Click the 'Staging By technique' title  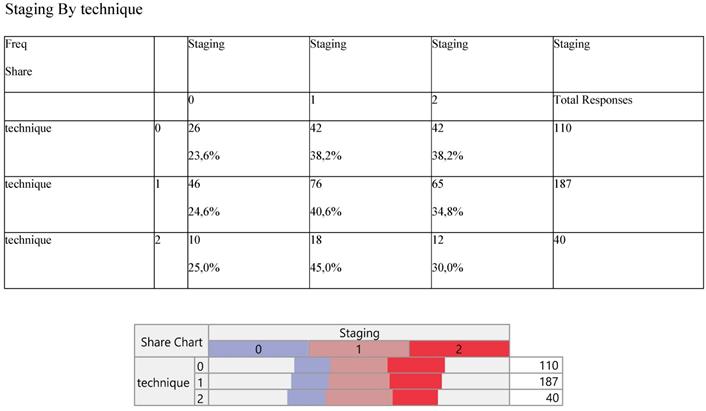click(x=73, y=11)
